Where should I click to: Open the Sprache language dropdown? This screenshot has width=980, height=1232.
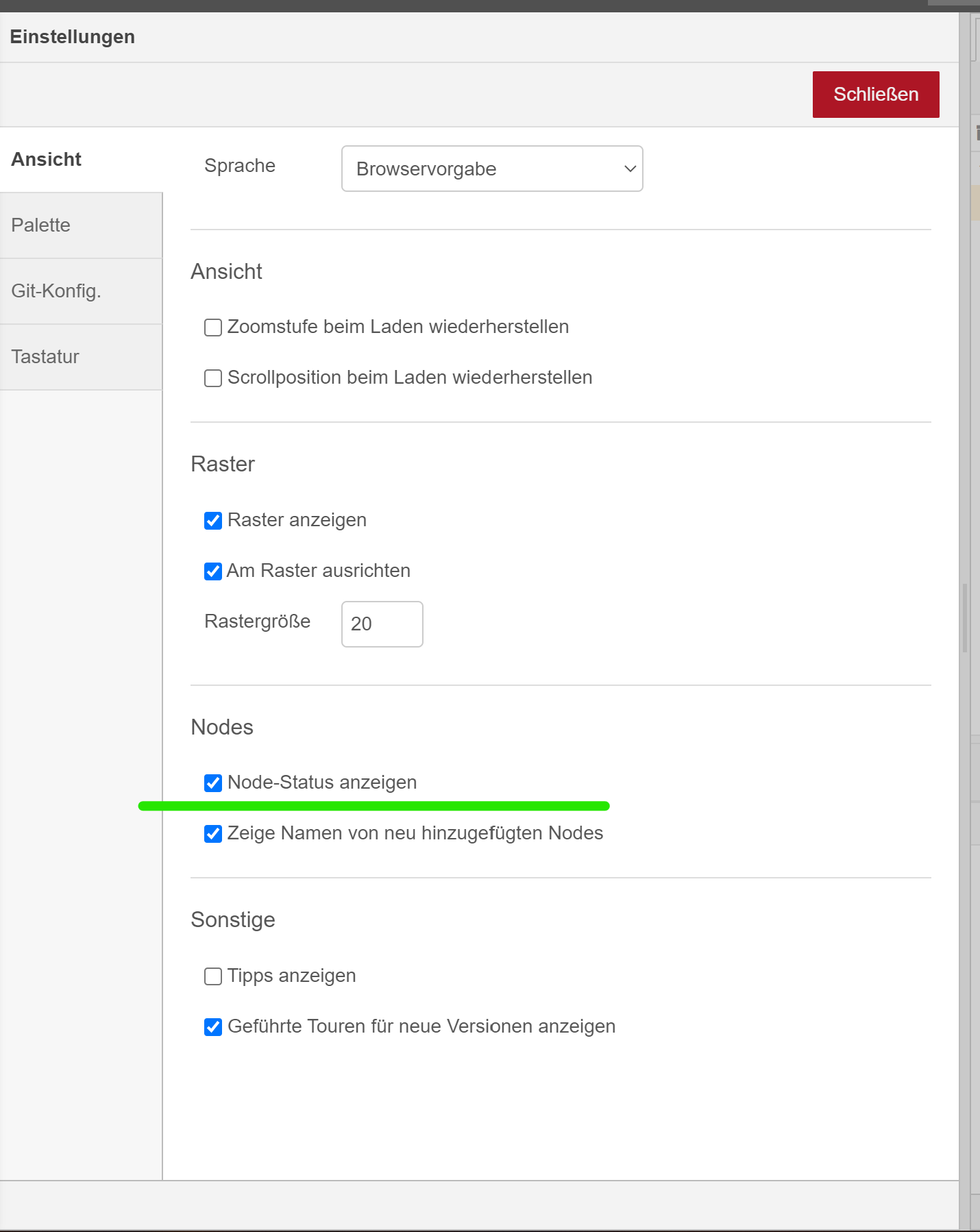pos(491,169)
